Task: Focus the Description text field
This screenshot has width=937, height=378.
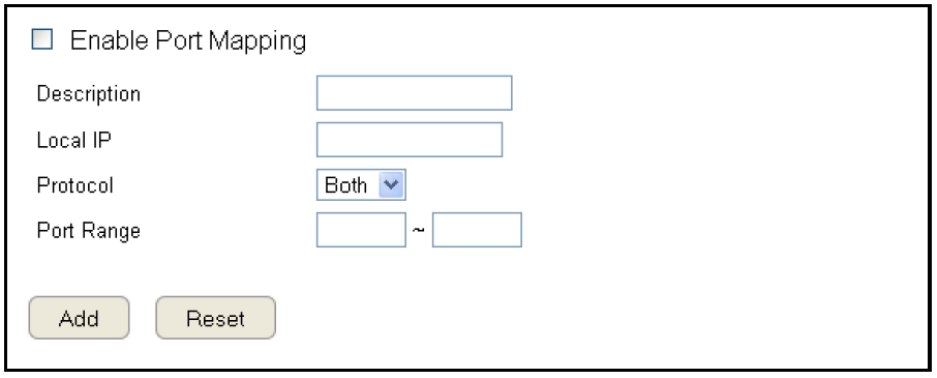Action: click(414, 93)
